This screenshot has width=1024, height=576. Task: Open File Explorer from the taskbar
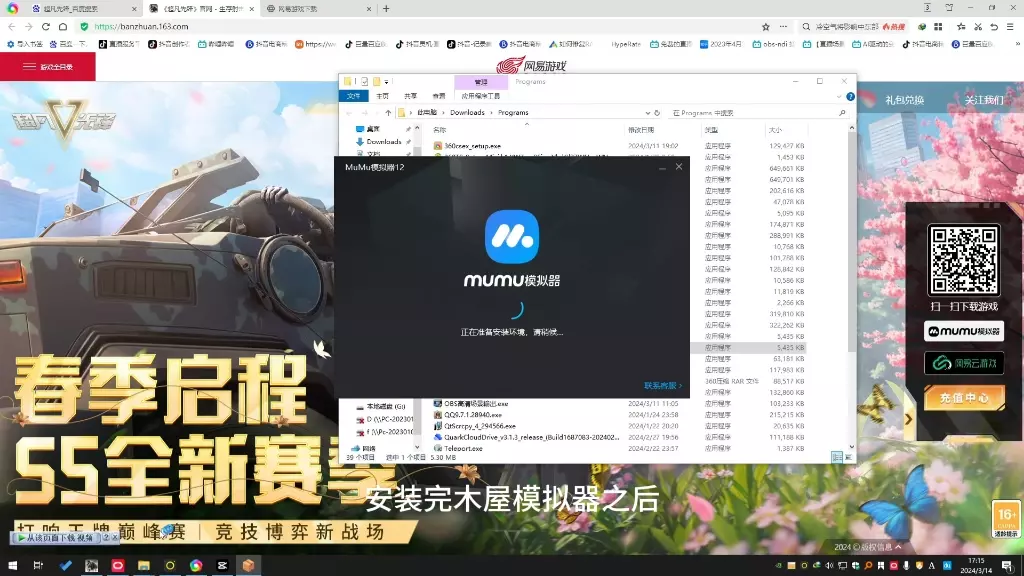tap(144, 566)
